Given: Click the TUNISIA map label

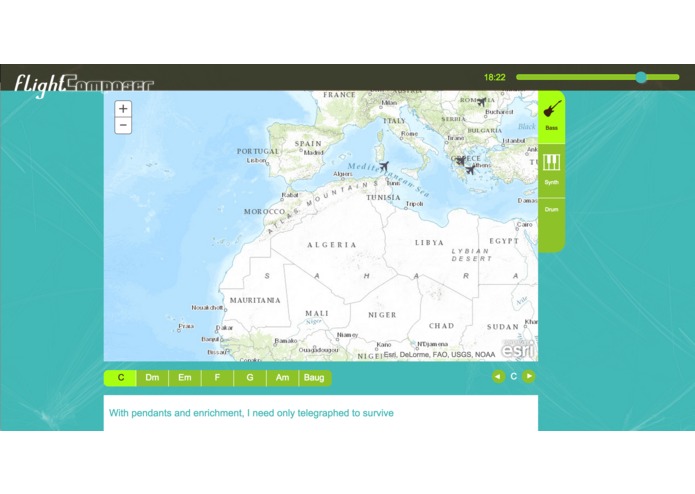Looking at the screenshot, I should click(383, 197).
